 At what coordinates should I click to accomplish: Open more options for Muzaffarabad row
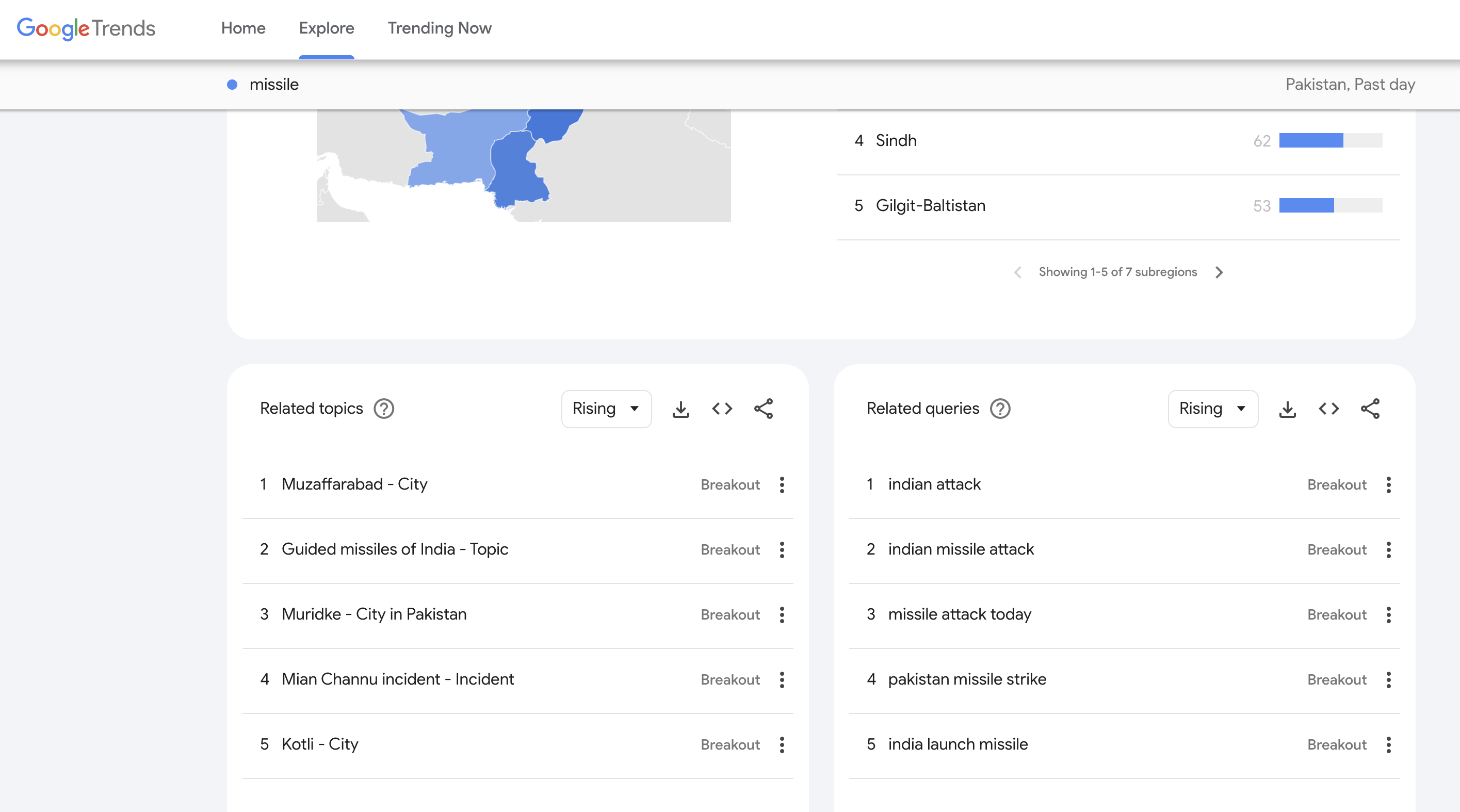click(x=782, y=485)
